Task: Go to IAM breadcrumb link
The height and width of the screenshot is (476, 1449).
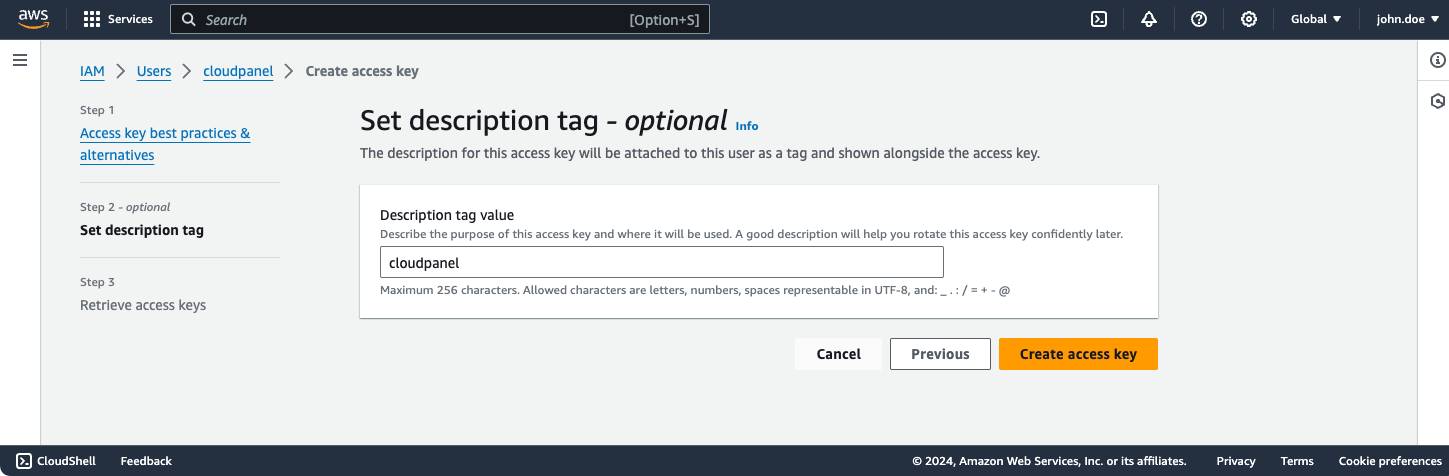Action: [x=92, y=71]
